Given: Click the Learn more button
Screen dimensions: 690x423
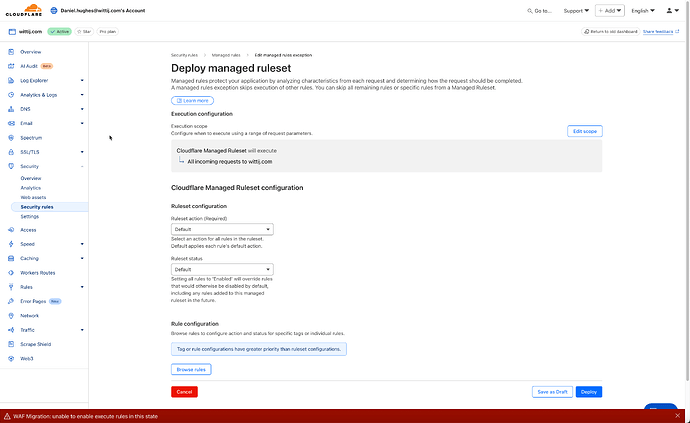Looking at the screenshot, I should pos(192,101).
